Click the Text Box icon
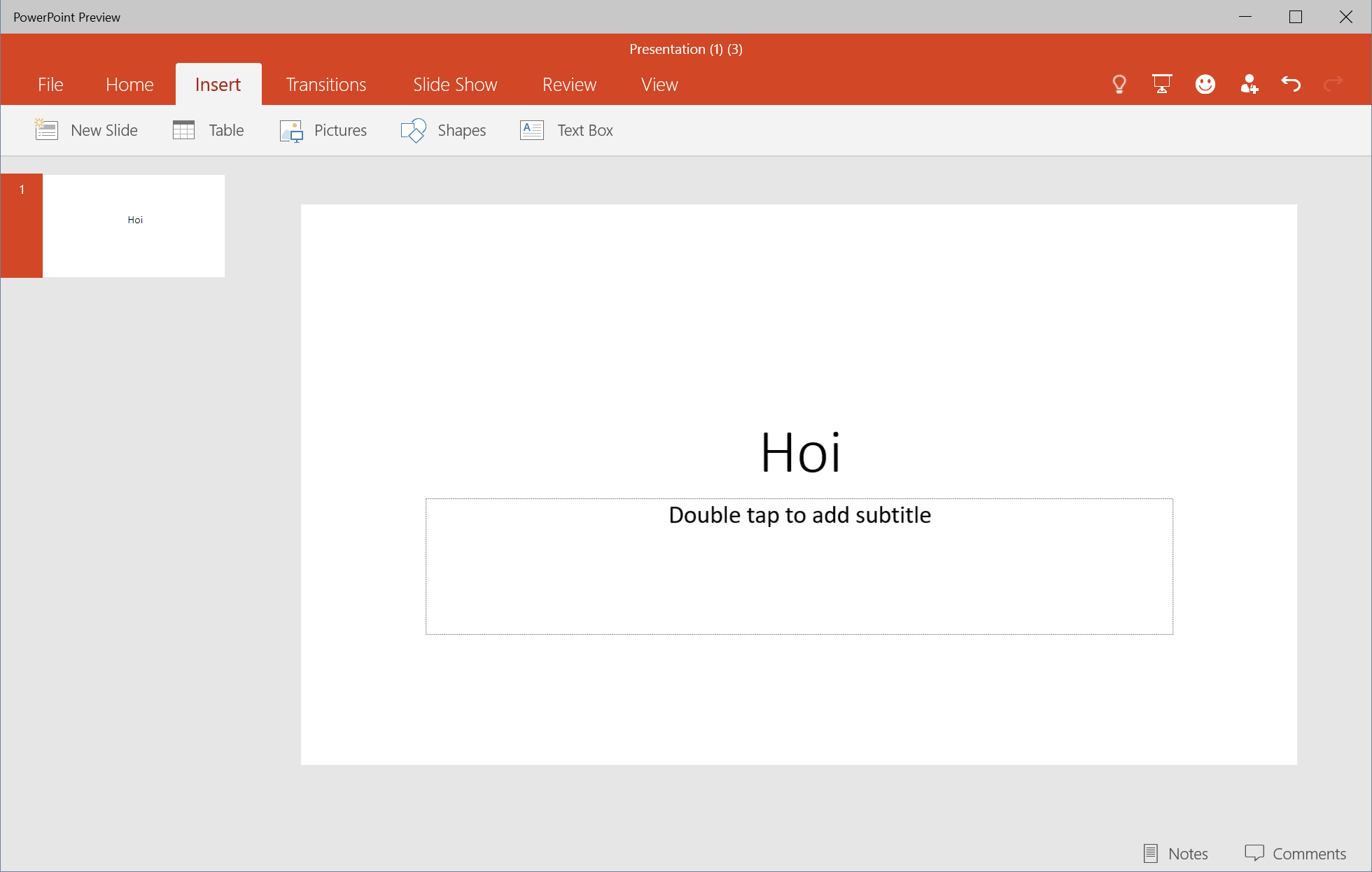This screenshot has width=1372, height=872. click(532, 130)
